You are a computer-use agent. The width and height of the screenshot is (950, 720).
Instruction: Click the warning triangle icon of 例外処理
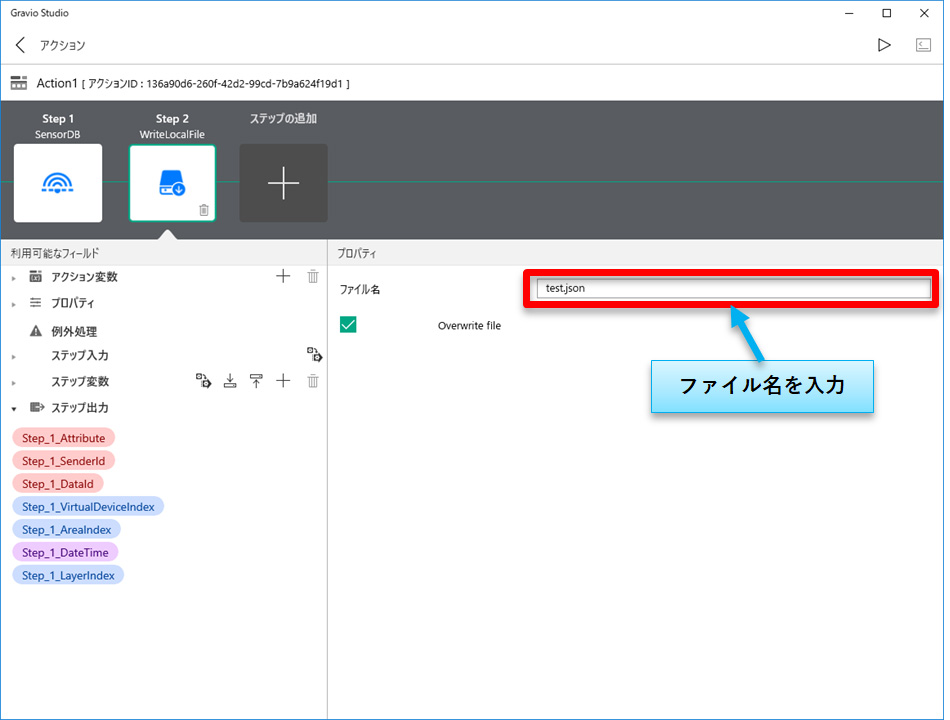(x=36, y=331)
